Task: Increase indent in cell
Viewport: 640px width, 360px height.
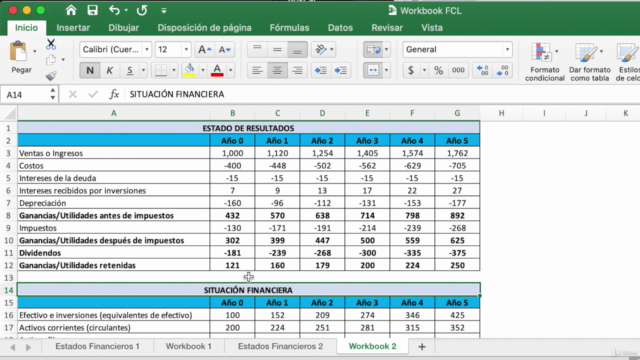Action: point(341,70)
